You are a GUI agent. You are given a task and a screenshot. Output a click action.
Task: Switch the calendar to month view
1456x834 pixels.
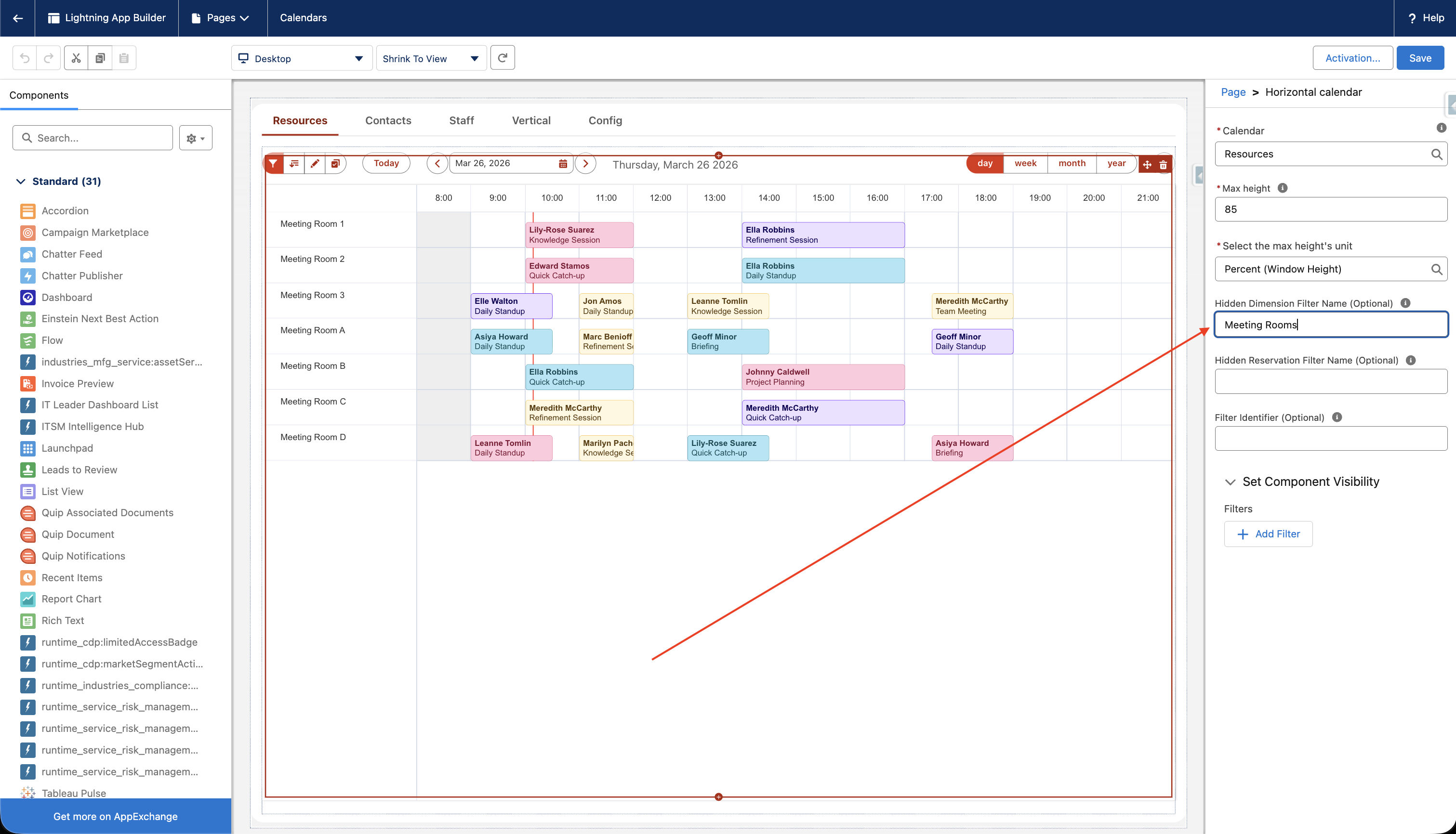point(1072,163)
